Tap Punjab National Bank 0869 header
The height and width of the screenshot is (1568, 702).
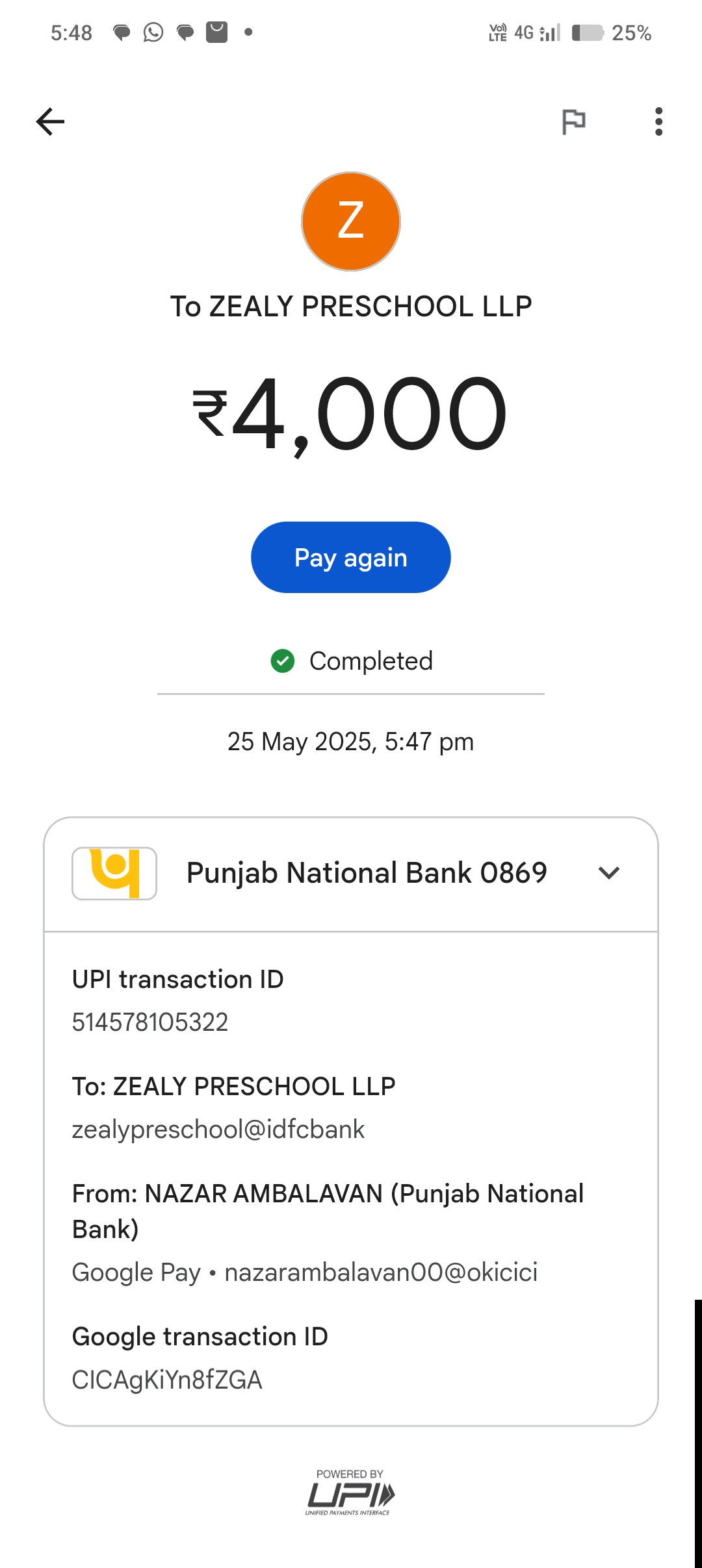[367, 873]
